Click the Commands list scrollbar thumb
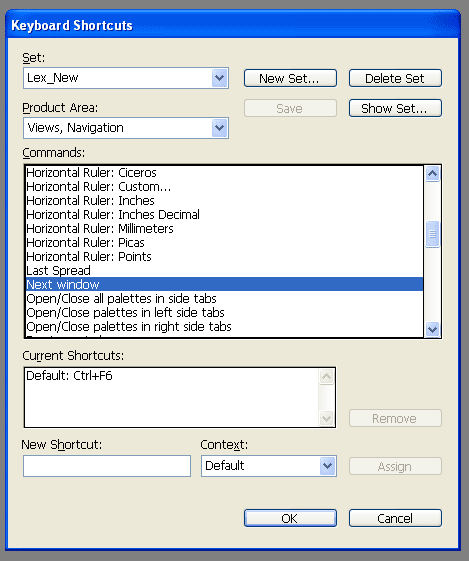Viewport: 469px width, 561px height. pos(432,234)
